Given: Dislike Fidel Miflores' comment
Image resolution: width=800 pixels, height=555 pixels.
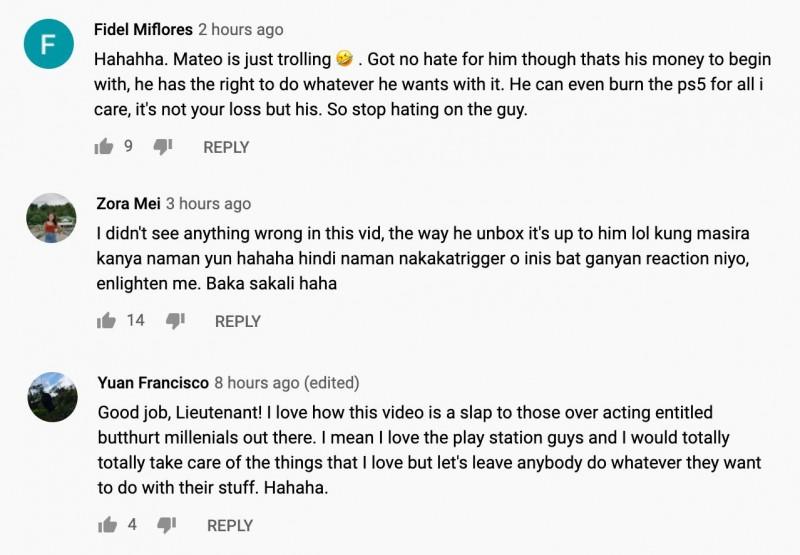Looking at the screenshot, I should tap(163, 147).
